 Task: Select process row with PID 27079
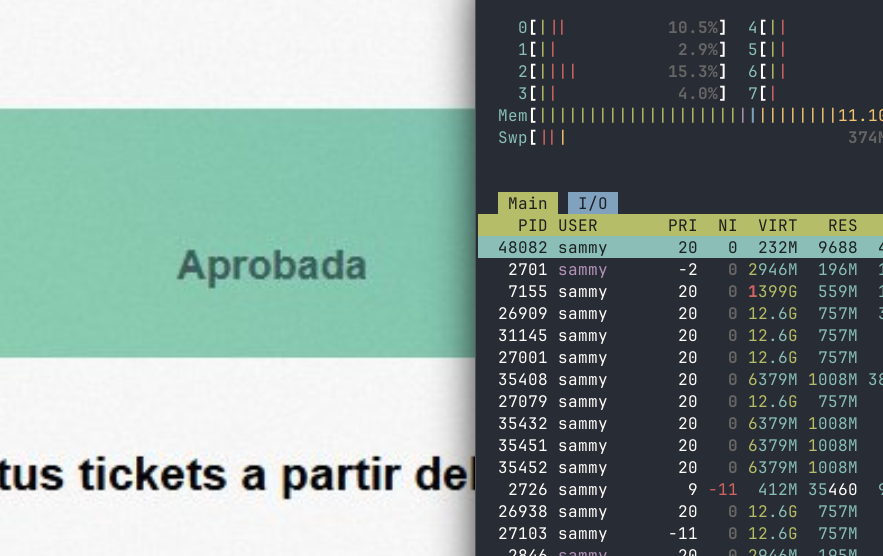pos(680,401)
